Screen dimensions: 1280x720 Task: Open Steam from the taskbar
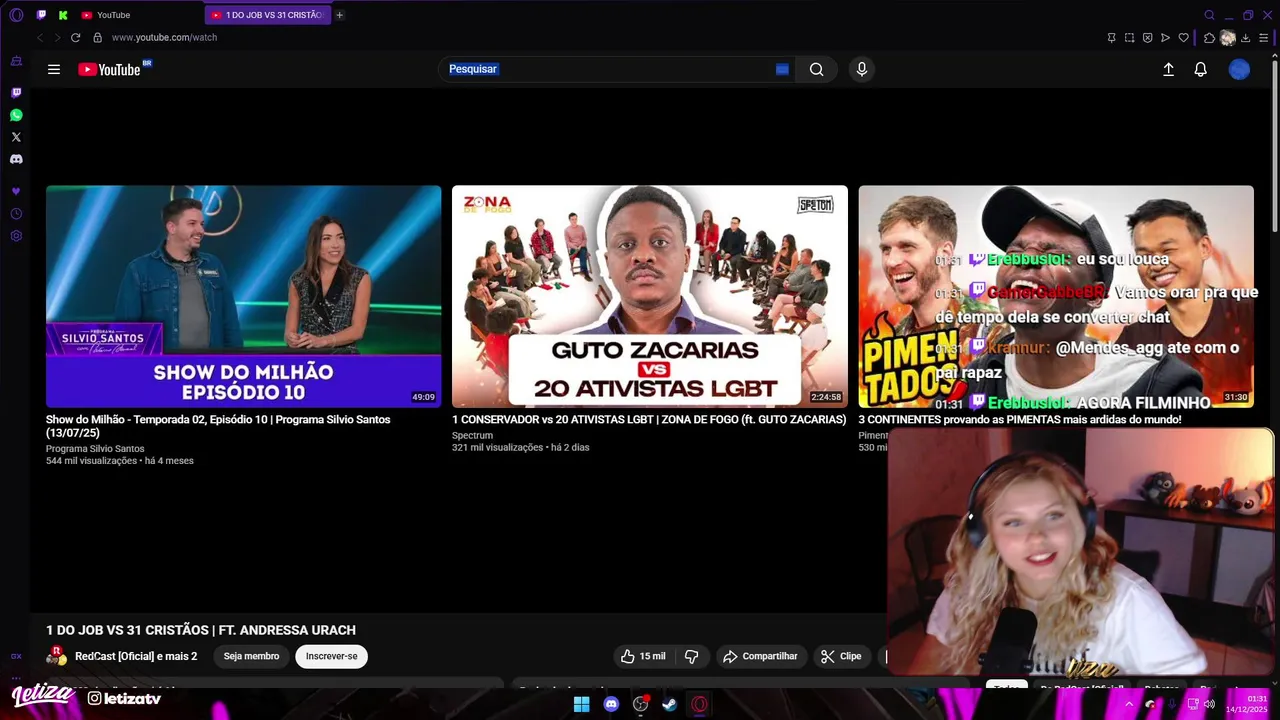[x=670, y=704]
